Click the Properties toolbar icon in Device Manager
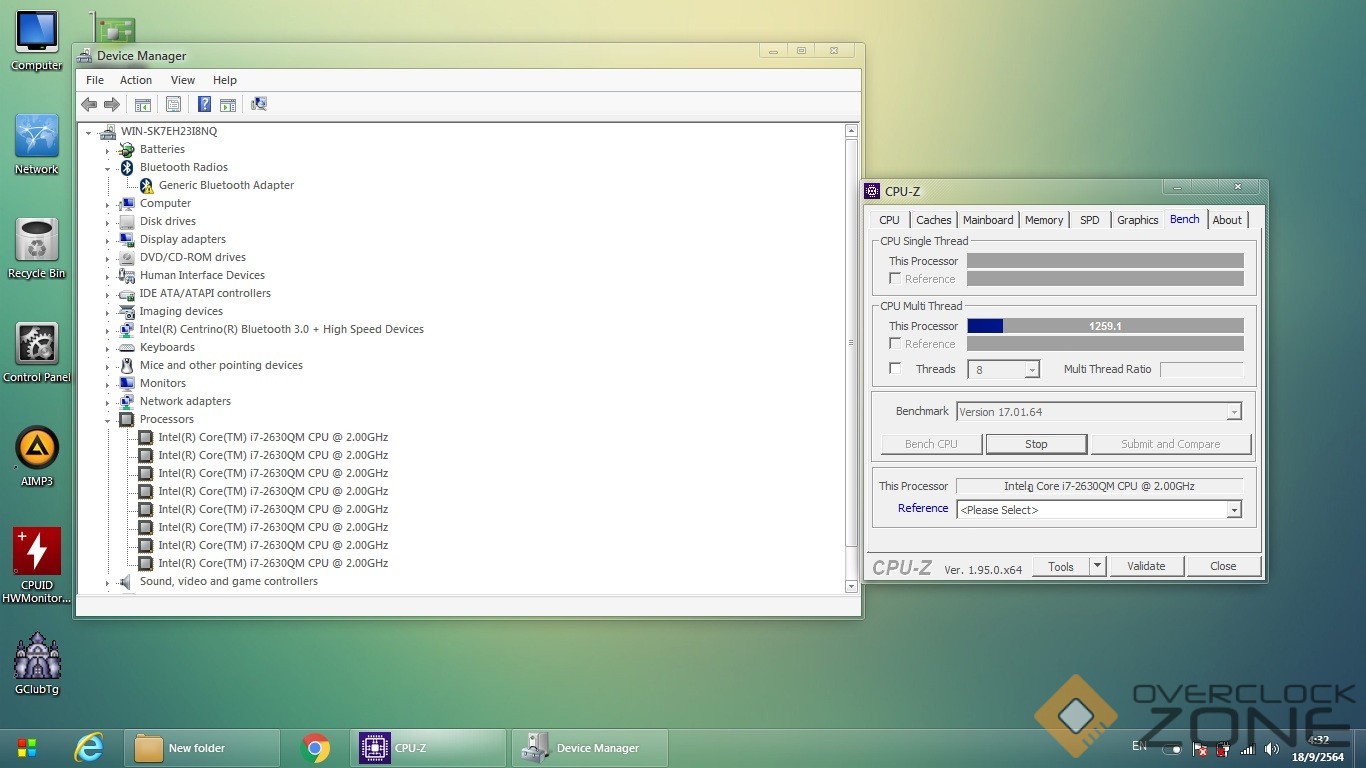Image resolution: width=1366 pixels, height=768 pixels. 173,104
